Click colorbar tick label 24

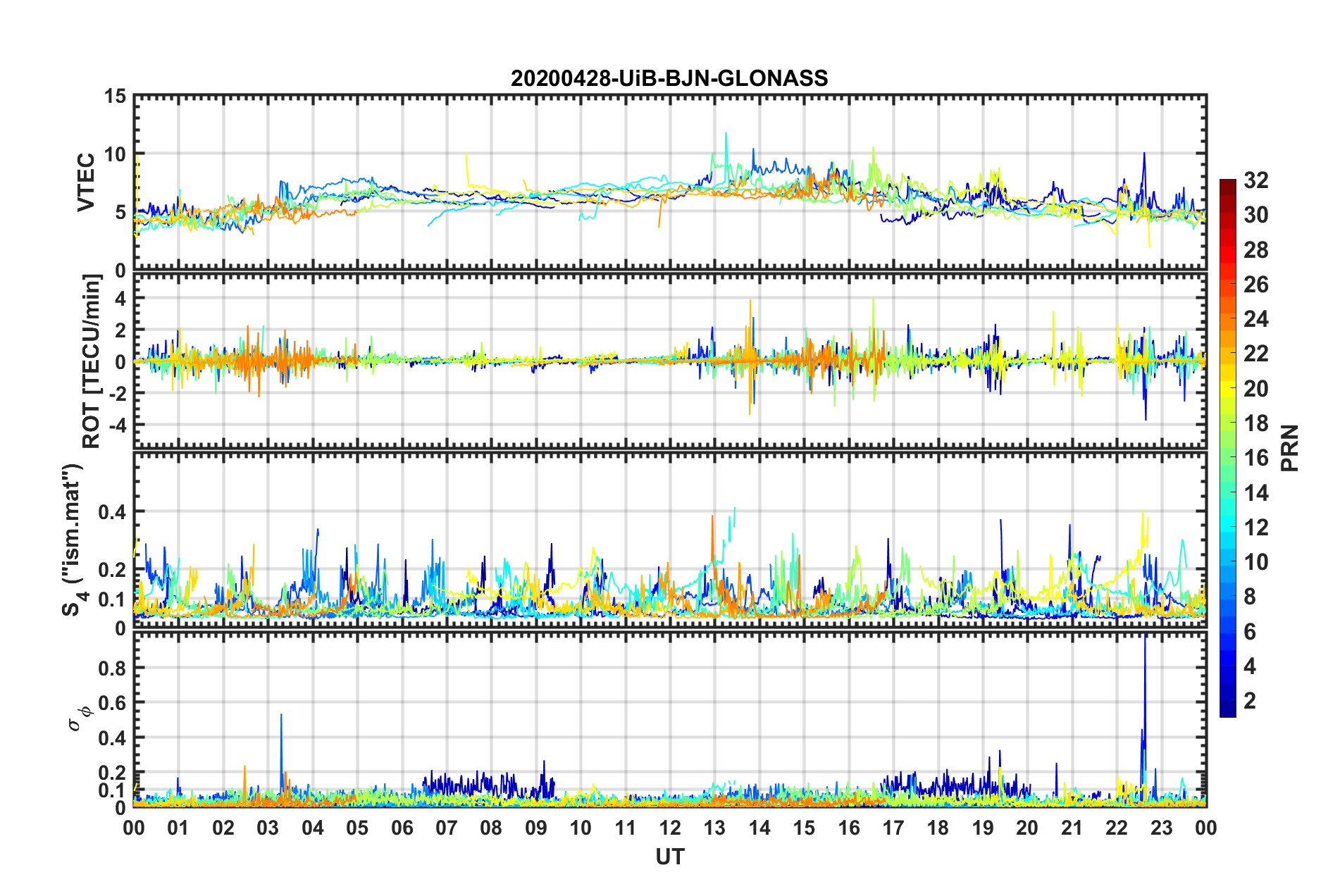coord(1256,319)
